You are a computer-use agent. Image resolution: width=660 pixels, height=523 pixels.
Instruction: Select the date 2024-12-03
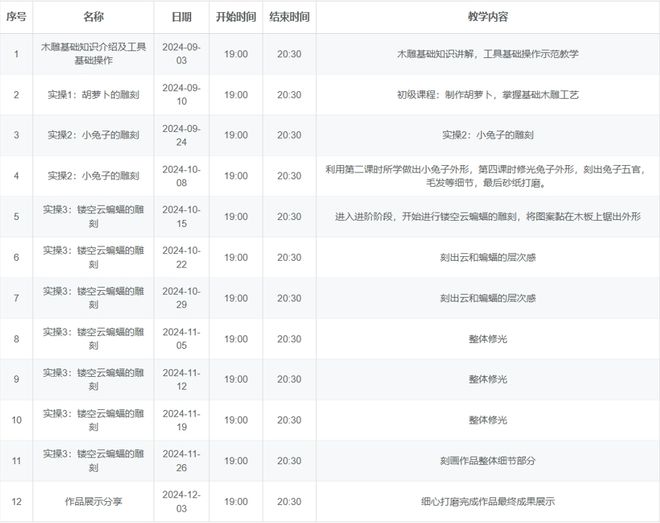pyautogui.click(x=181, y=501)
